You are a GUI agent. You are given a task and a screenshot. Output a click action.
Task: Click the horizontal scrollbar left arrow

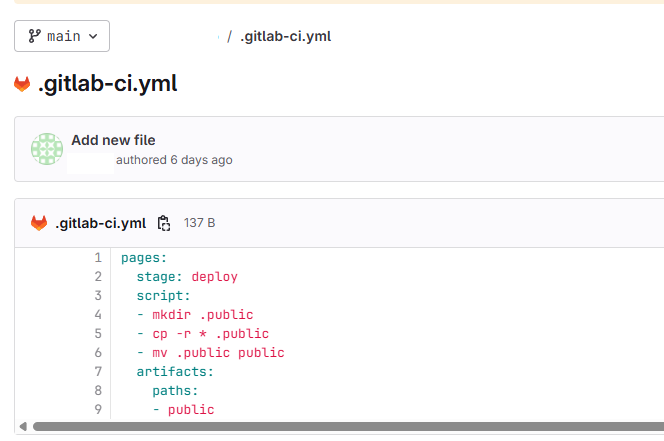click(x=23, y=426)
